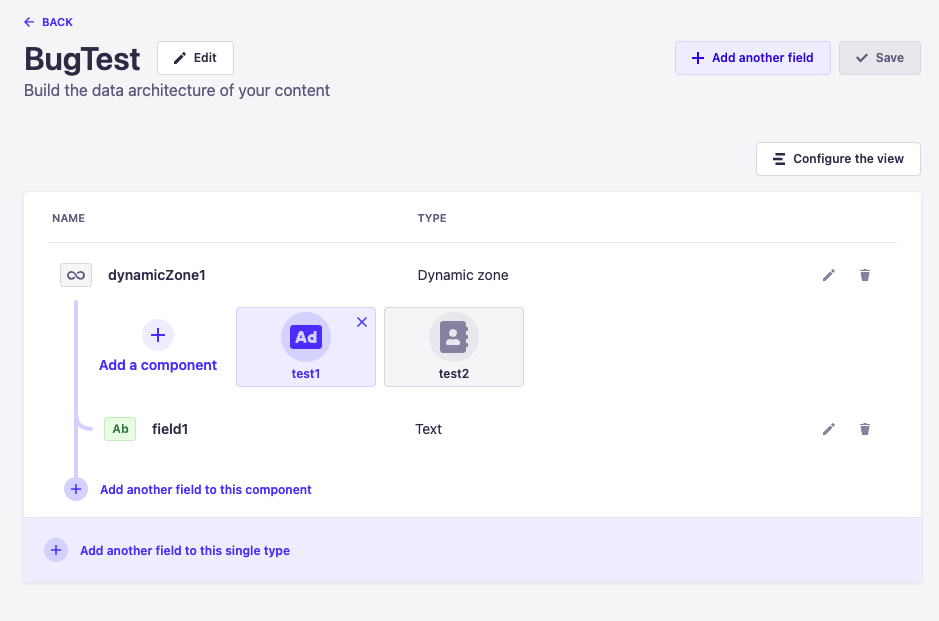Click the Ab text type icon for field1
939x621 pixels.
click(x=120, y=429)
